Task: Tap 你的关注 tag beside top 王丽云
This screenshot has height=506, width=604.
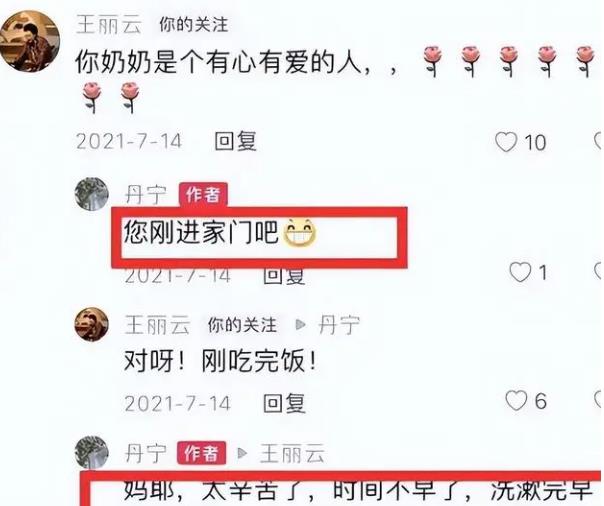Action: click(x=194, y=25)
